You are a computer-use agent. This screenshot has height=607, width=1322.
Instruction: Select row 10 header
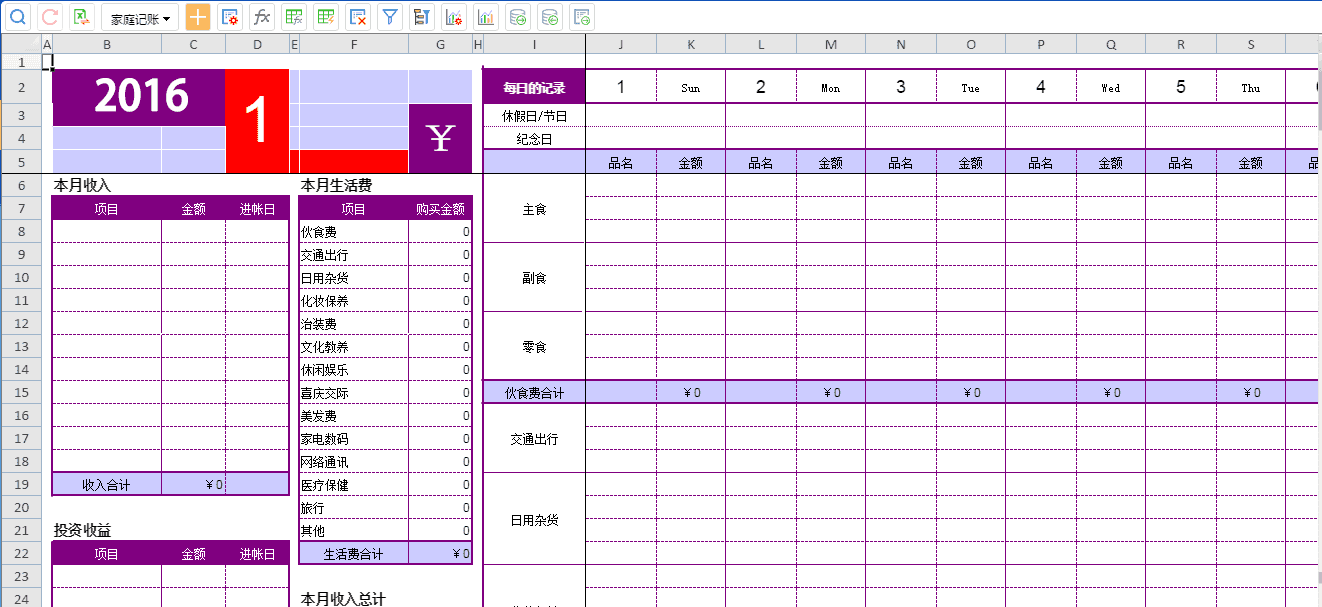20,277
